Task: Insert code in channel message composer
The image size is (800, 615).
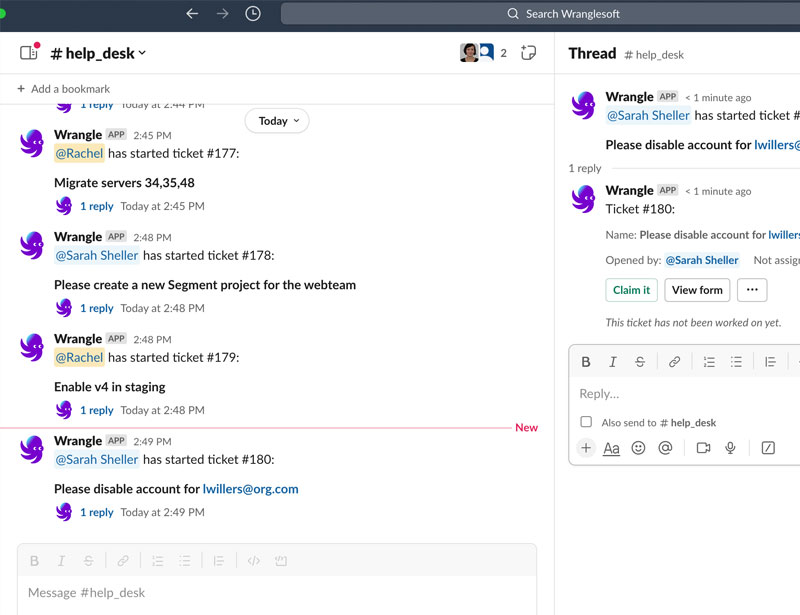Action: 254,561
